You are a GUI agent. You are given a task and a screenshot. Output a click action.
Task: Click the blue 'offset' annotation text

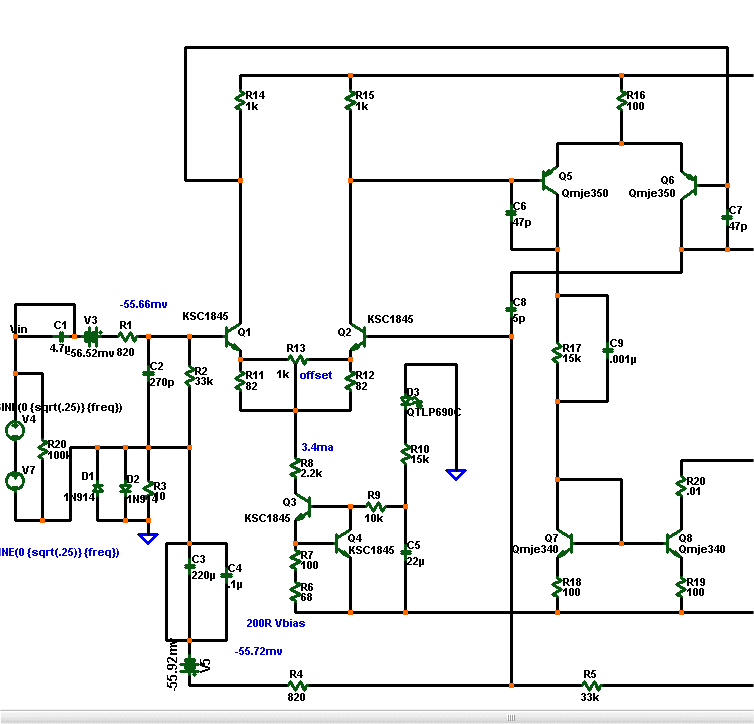tap(315, 375)
